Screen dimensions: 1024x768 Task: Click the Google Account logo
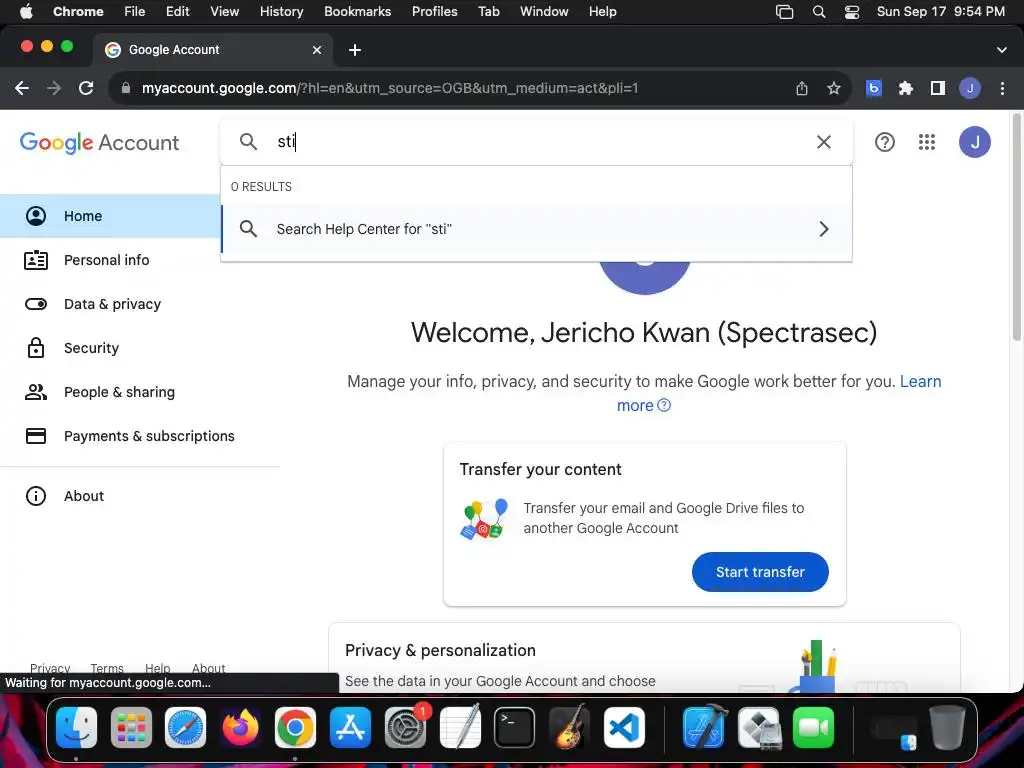click(x=99, y=142)
